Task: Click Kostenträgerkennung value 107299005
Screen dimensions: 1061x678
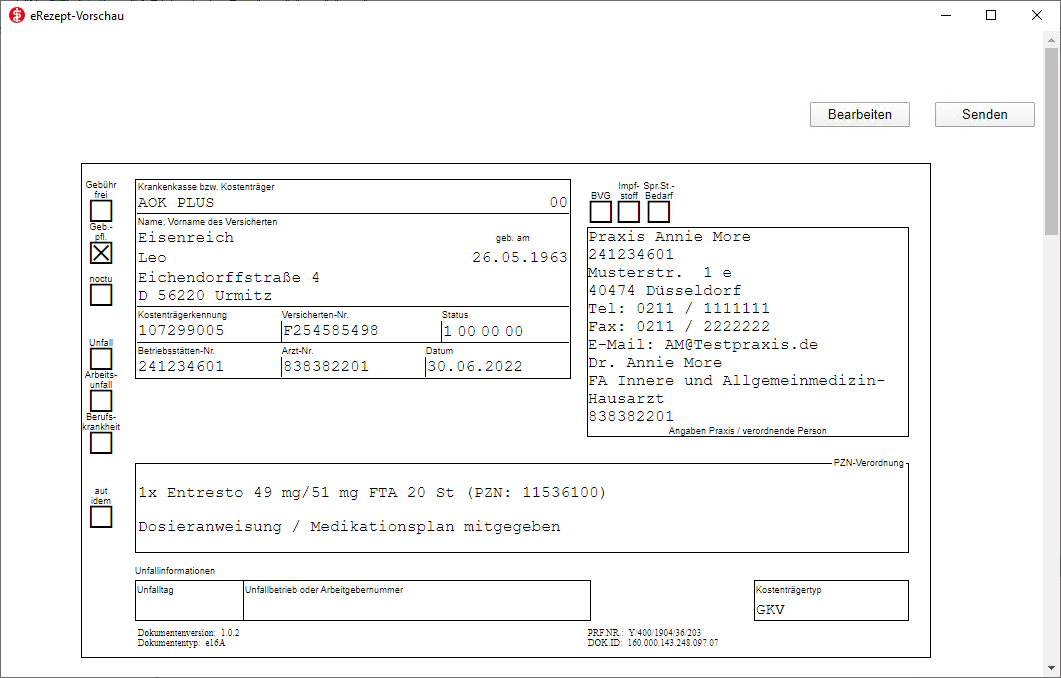Action: (x=181, y=331)
